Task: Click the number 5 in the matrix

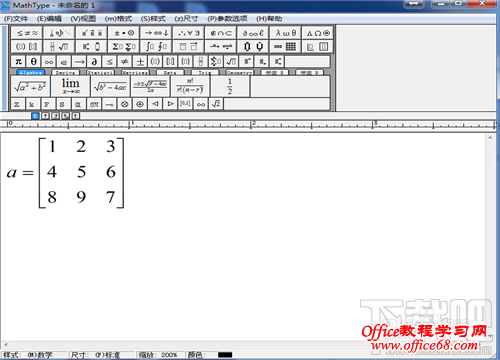Action: coord(81,172)
